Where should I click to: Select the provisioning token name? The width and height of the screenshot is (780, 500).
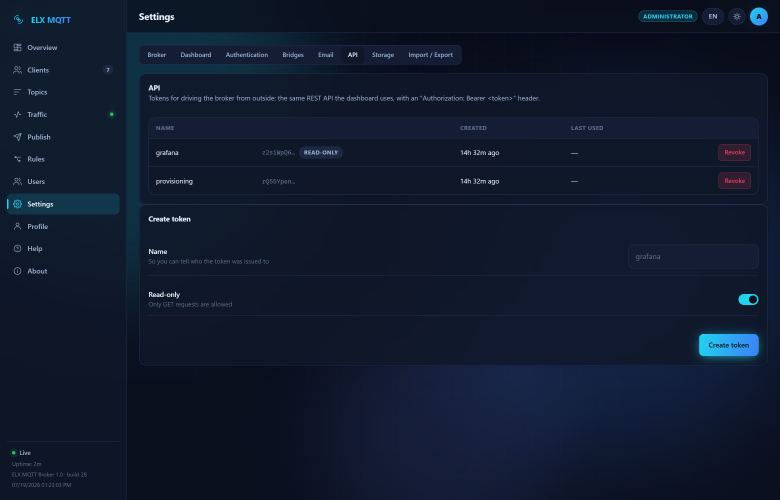[174, 181]
